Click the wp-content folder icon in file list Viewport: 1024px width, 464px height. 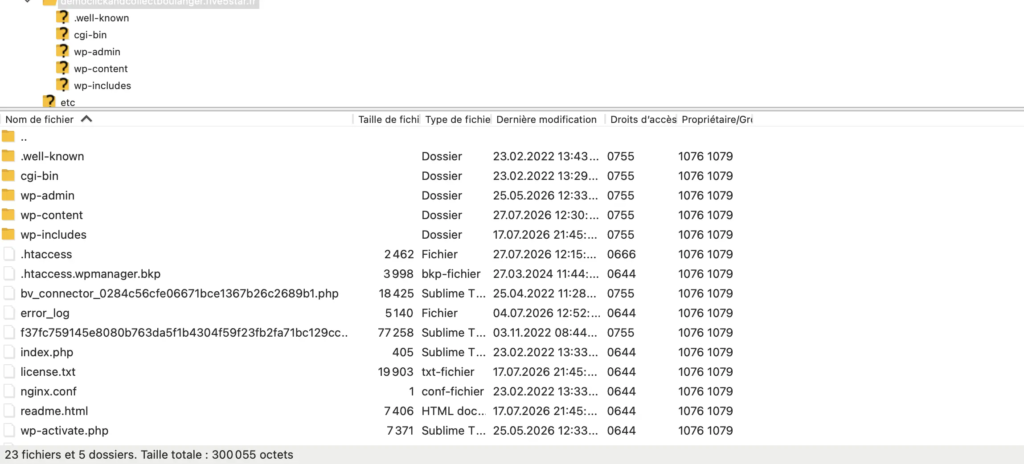(8, 215)
